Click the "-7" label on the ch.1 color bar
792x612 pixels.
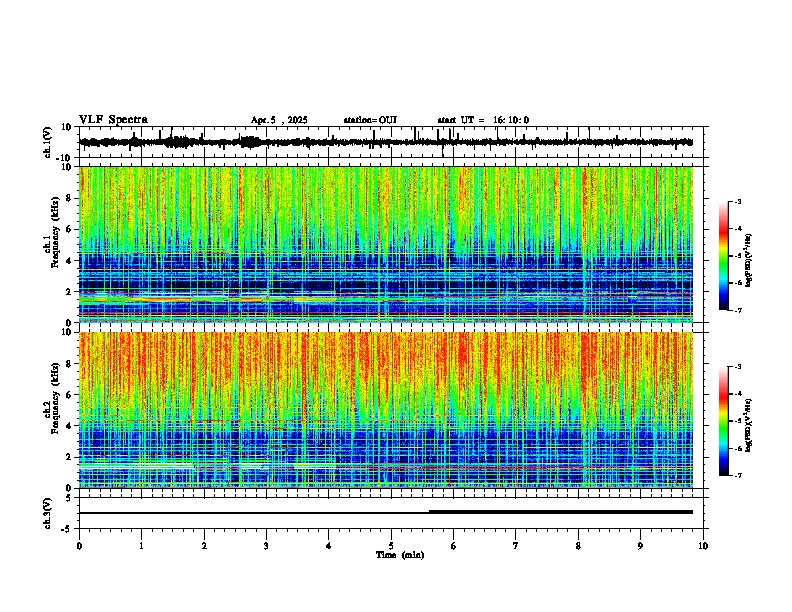pos(738,310)
